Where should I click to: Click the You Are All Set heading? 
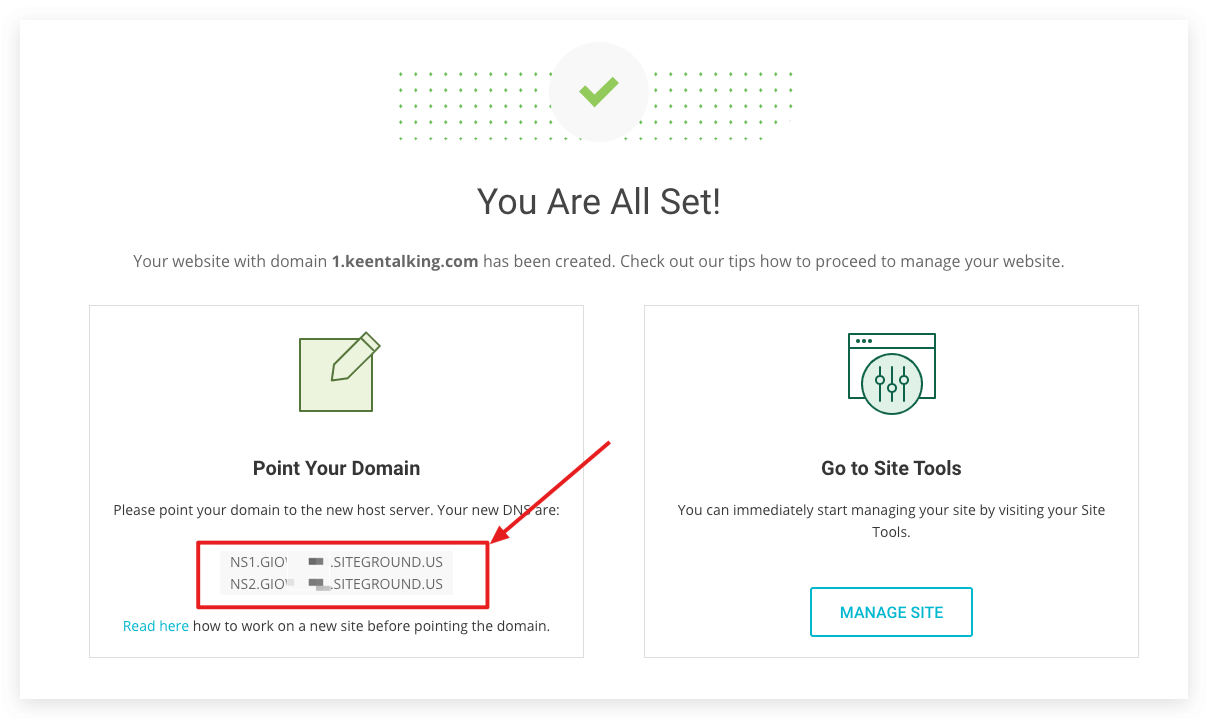coord(598,201)
